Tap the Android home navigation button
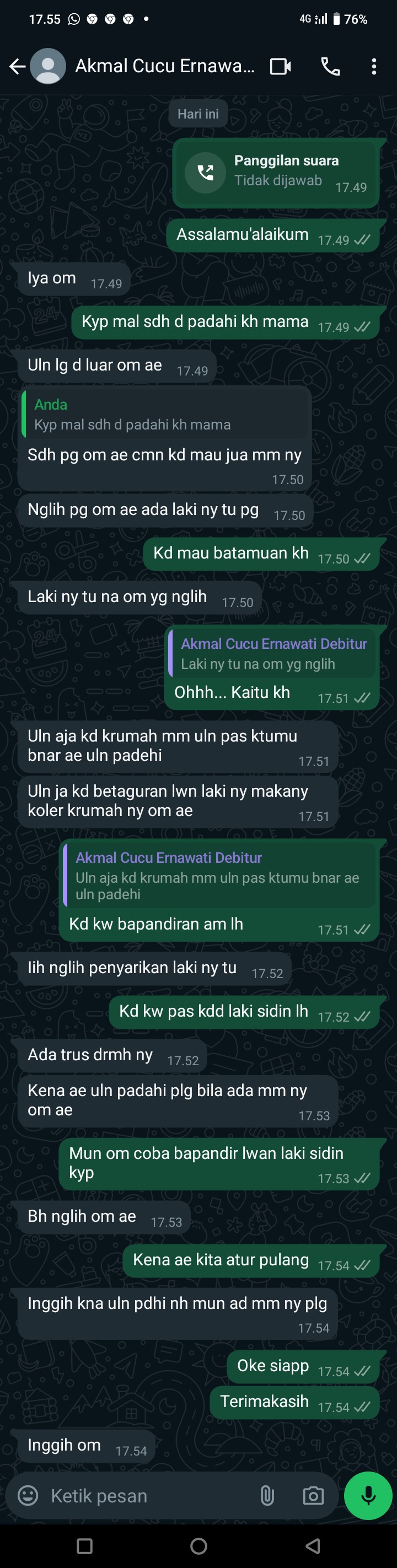This screenshot has width=397, height=1568. (x=198, y=1545)
